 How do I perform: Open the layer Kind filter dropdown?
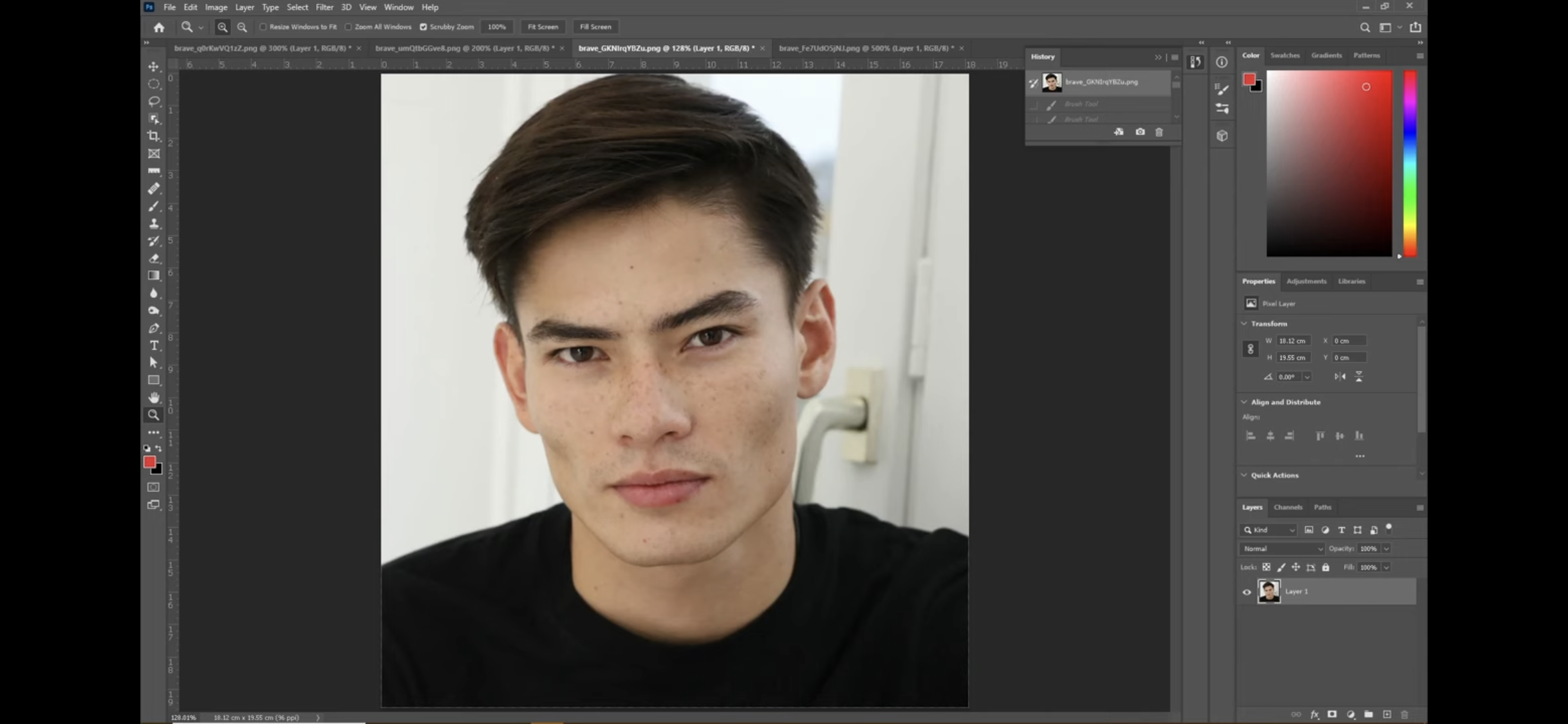point(1269,530)
